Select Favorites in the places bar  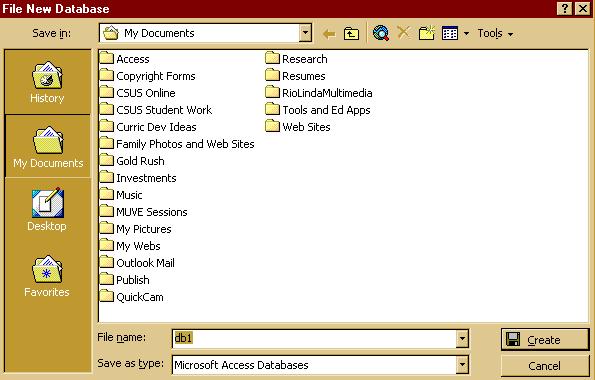pos(47,276)
